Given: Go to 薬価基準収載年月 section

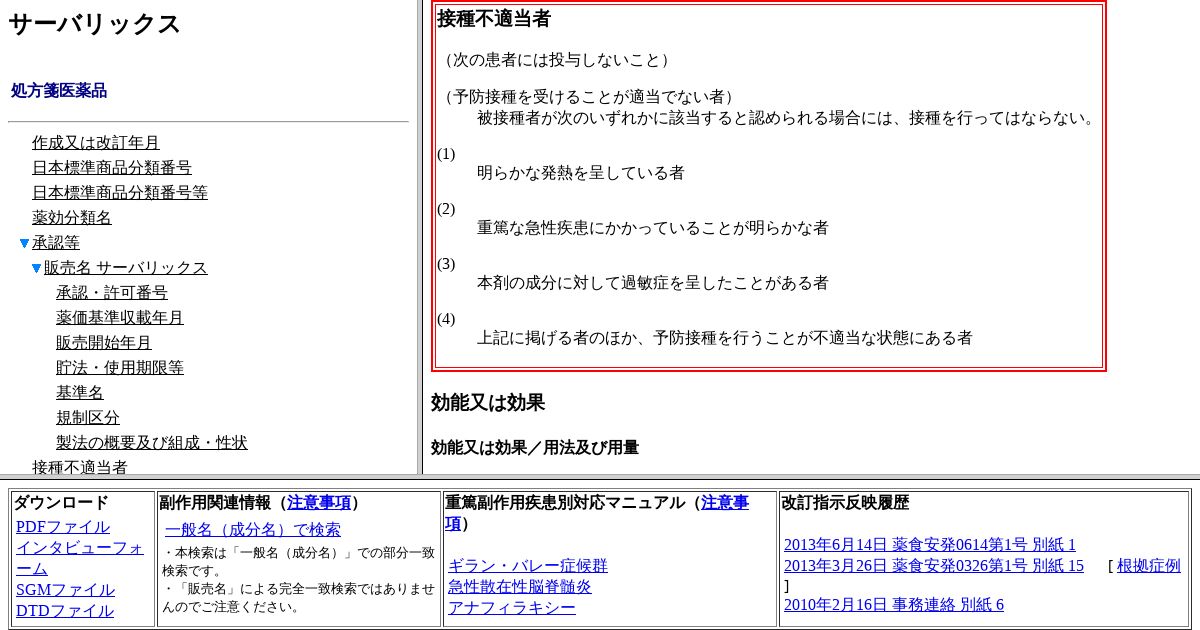Looking at the screenshot, I should coord(120,318).
